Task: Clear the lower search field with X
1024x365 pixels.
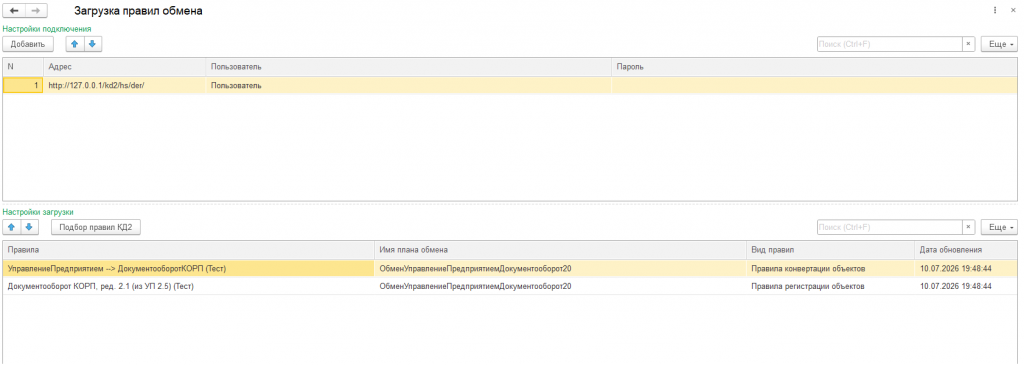Action: [x=968, y=227]
